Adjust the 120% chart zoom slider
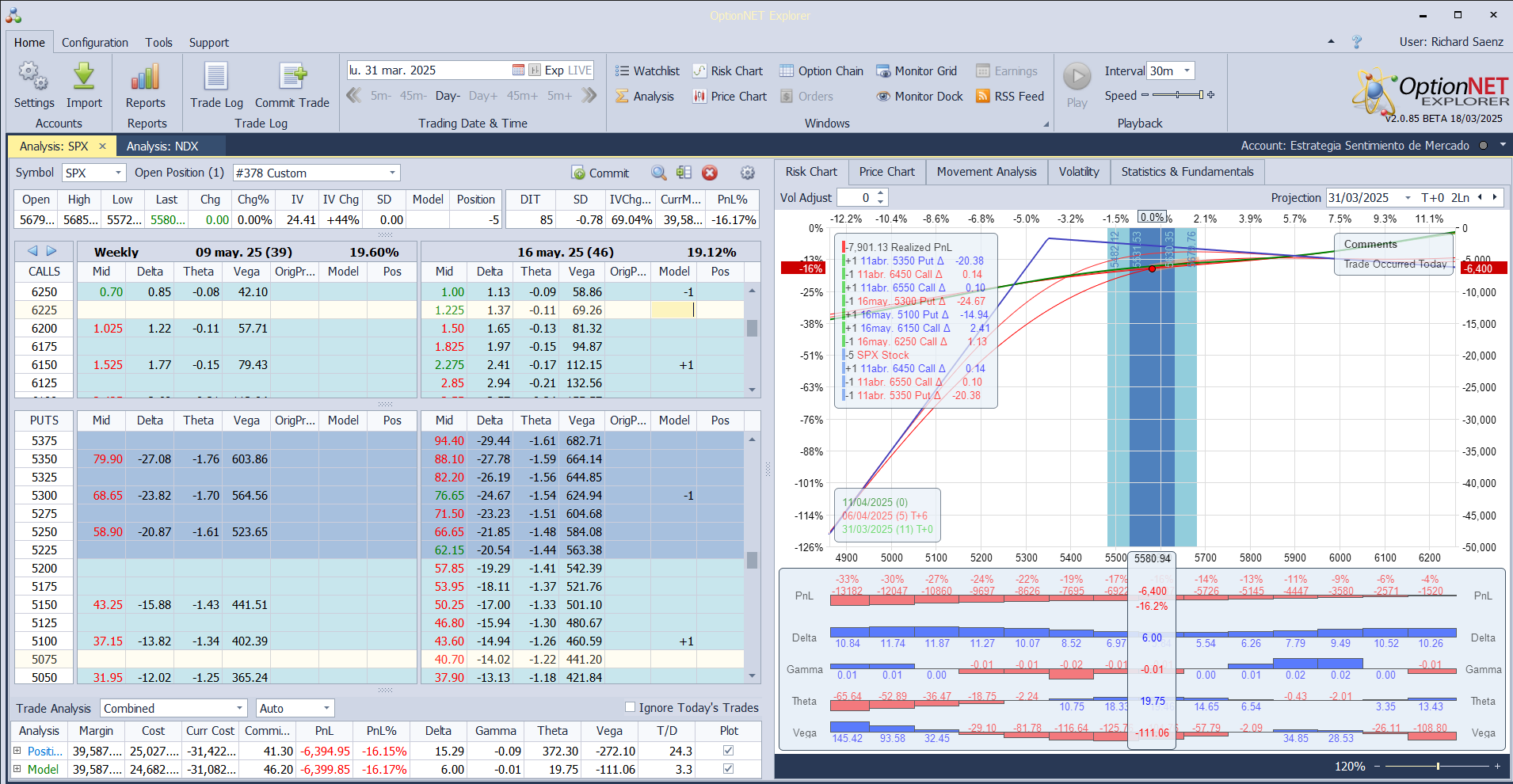 1437,766
